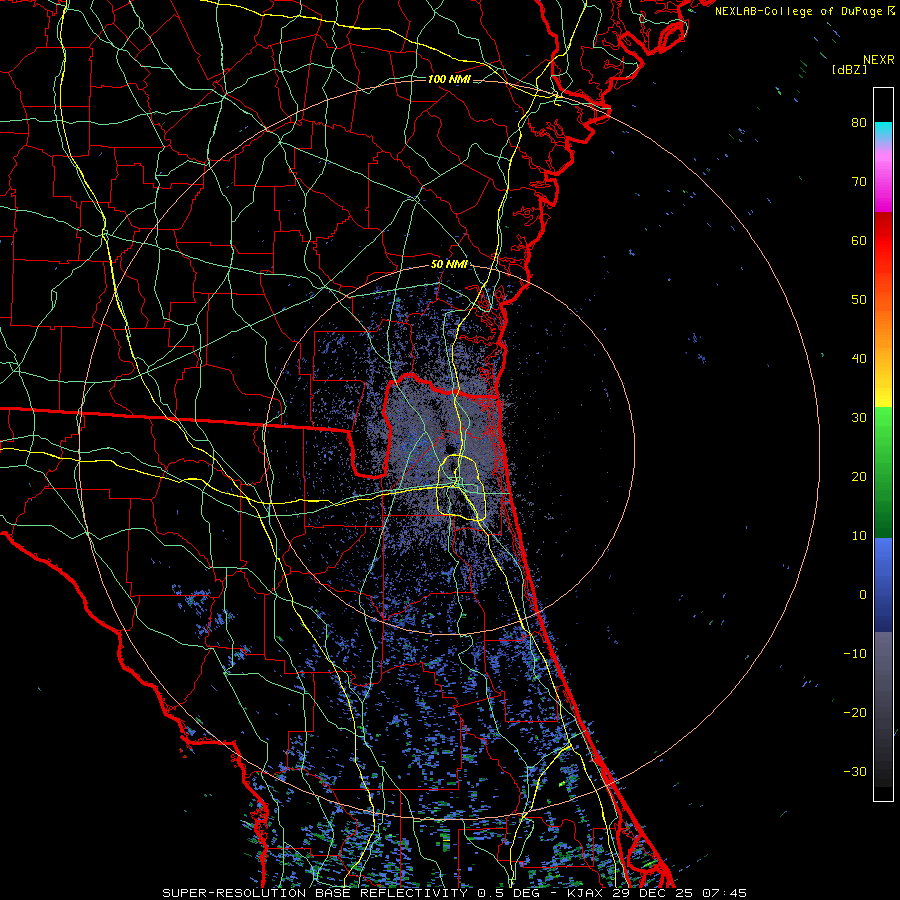Select the 30 value on dBZ scale
Image resolution: width=900 pixels, height=900 pixels.
coord(859,417)
